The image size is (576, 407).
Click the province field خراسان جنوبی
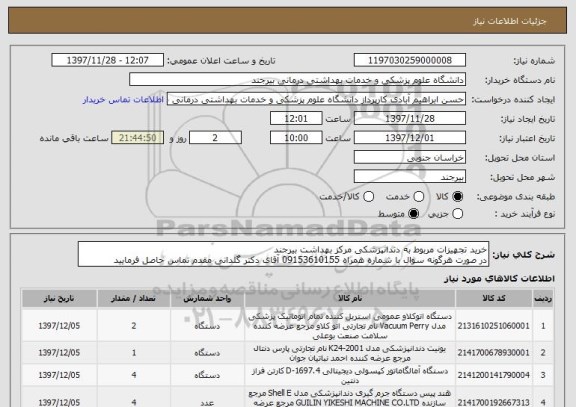pyautogui.click(x=410, y=158)
